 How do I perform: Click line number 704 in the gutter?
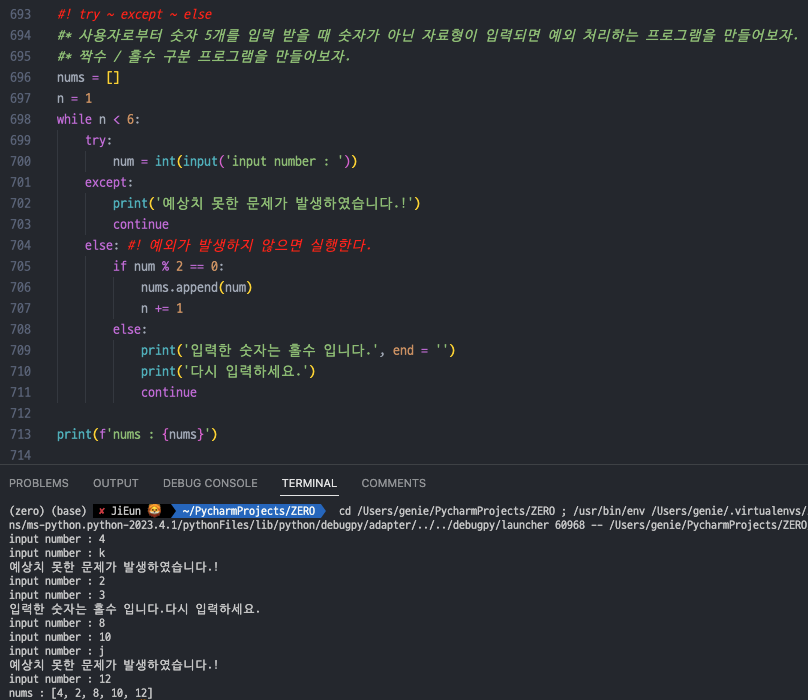pyautogui.click(x=21, y=245)
